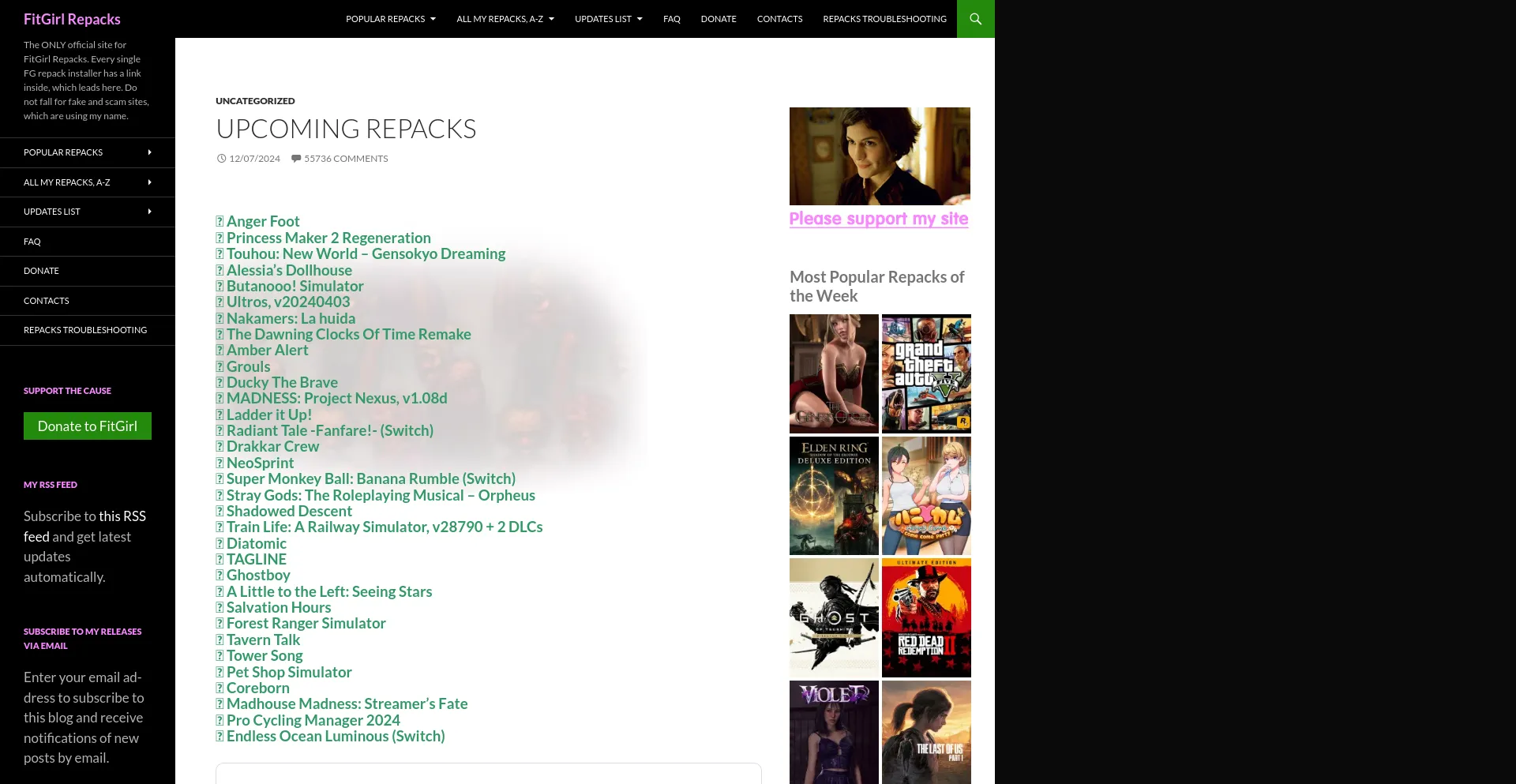This screenshot has width=1516, height=784.
Task: Click 'Endless Ocean Luminous (Switch)' entry
Action: [336, 736]
